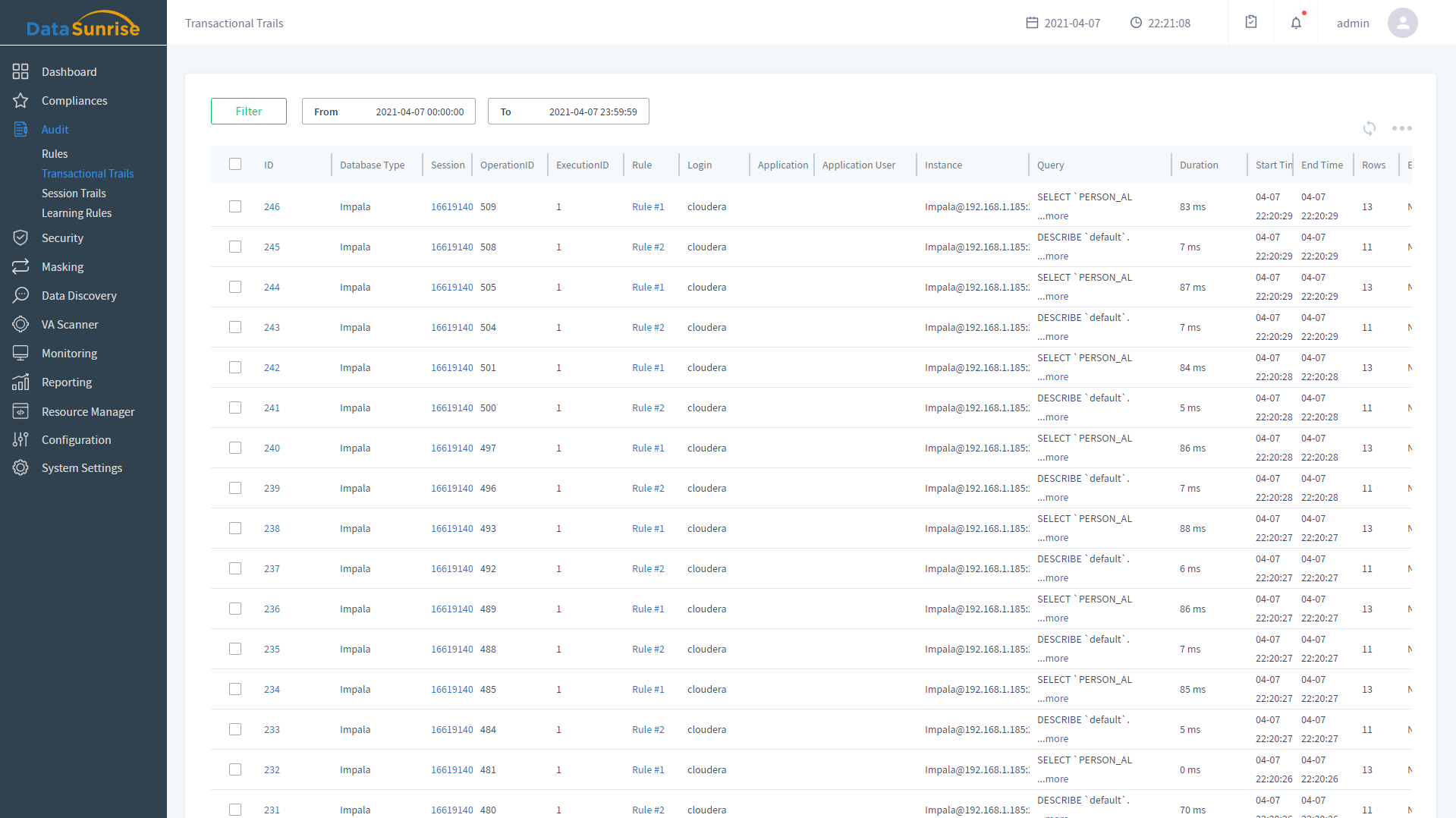Screen dimensions: 1456x818
Task: Open the Rule #1 link in row 244
Action: pyautogui.click(x=648, y=287)
